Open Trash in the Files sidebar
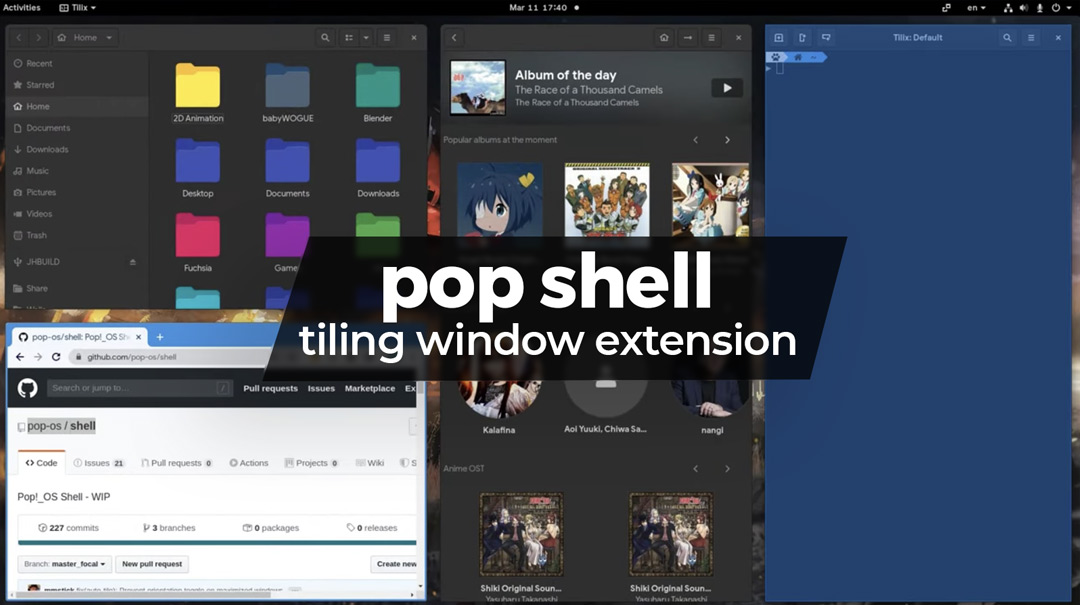The width and height of the screenshot is (1080, 605). point(76,235)
